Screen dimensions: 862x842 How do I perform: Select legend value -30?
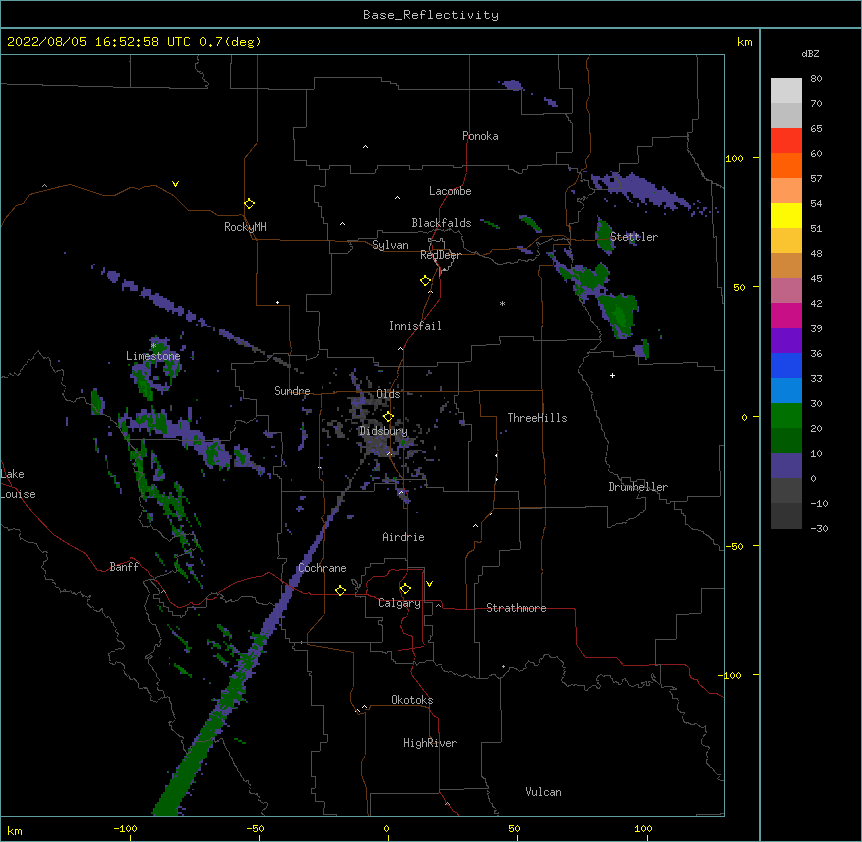point(819,528)
